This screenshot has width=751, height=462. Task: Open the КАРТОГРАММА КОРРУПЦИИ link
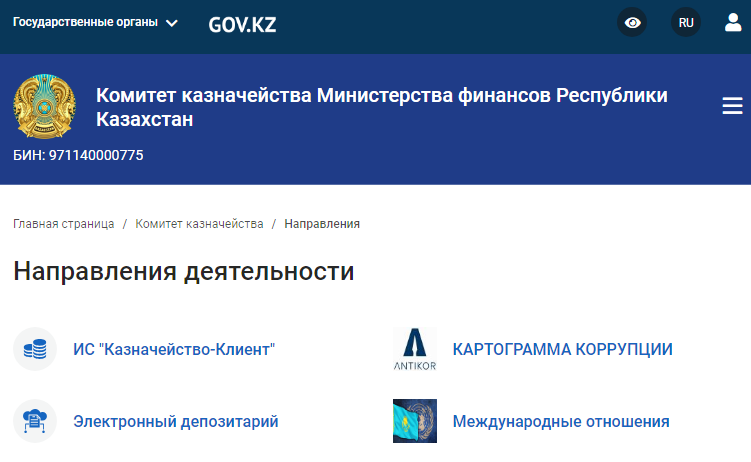(x=562, y=350)
